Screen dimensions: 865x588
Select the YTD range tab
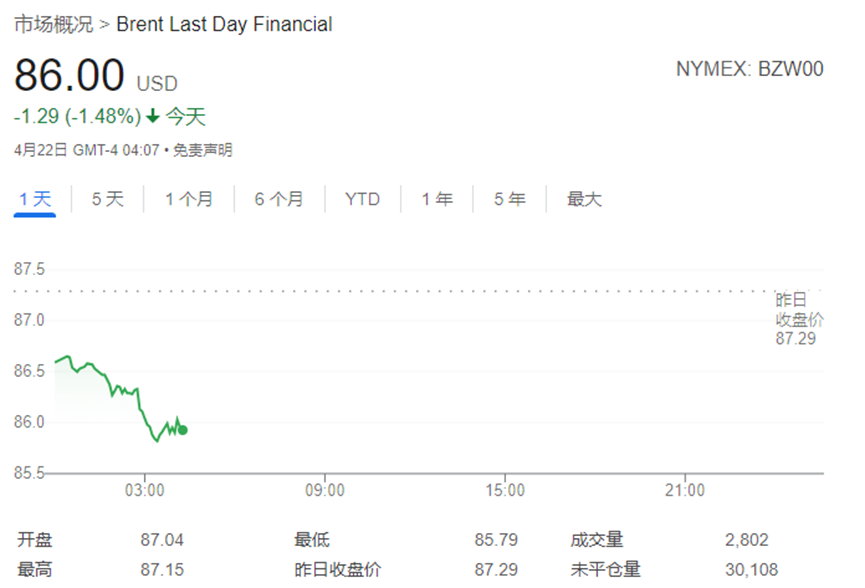point(362,199)
